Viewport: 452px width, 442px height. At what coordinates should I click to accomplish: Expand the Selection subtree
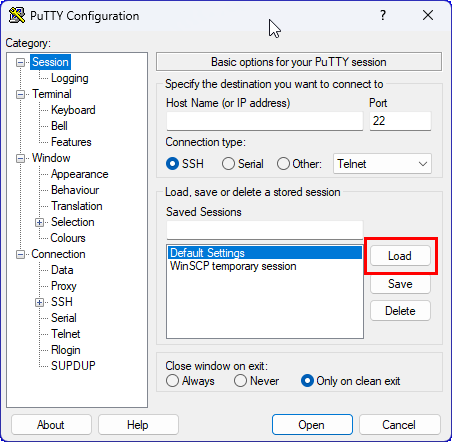(39, 222)
